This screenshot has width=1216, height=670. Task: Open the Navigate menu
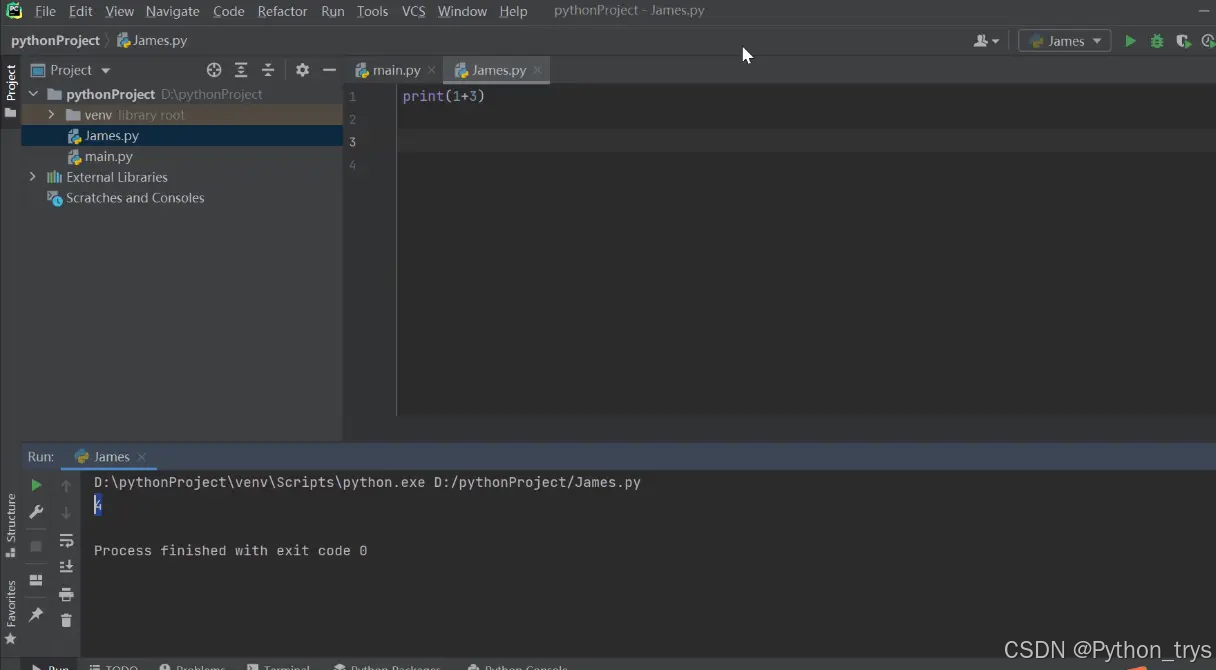point(172,11)
